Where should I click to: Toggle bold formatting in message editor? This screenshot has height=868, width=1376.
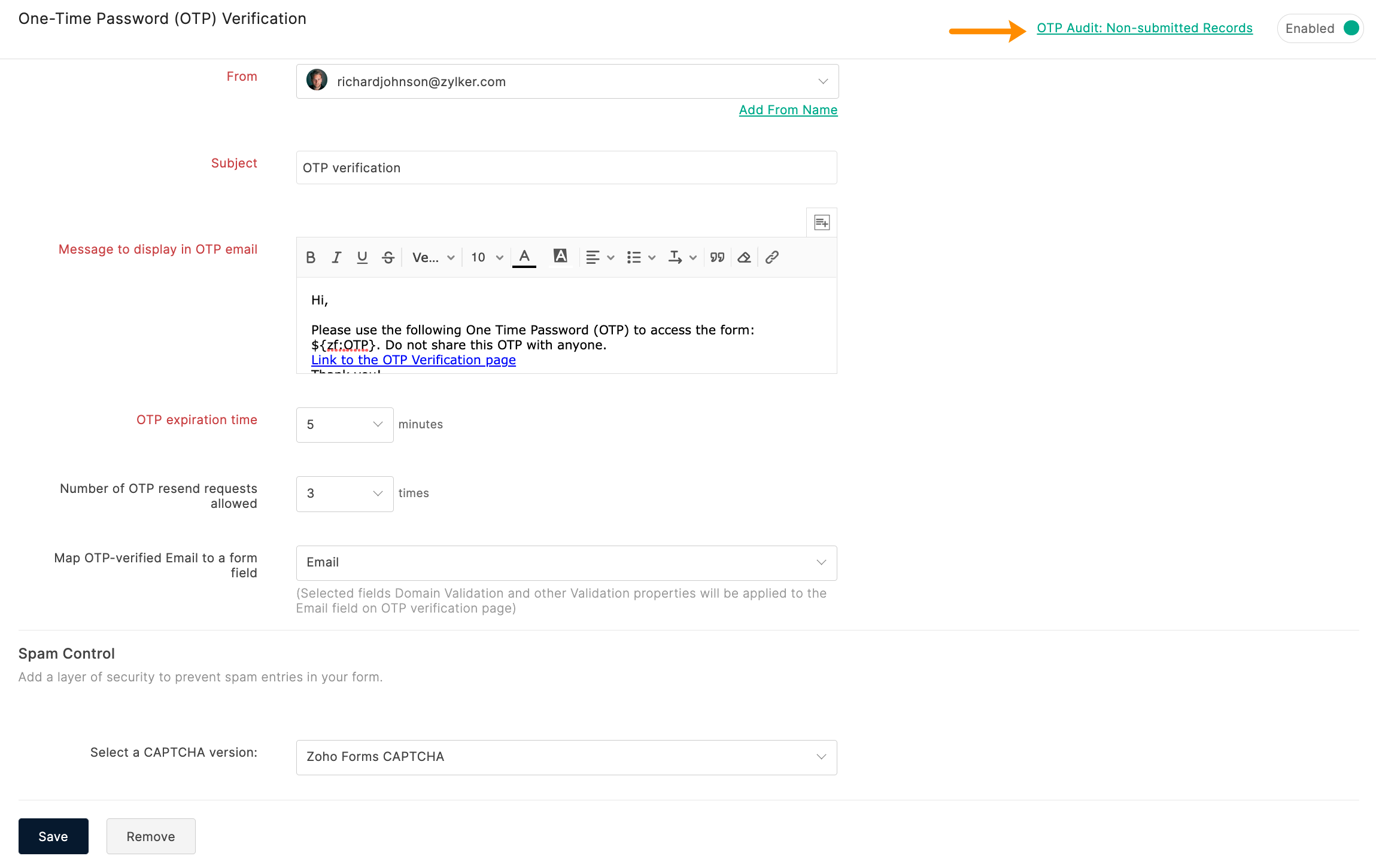[x=311, y=257]
